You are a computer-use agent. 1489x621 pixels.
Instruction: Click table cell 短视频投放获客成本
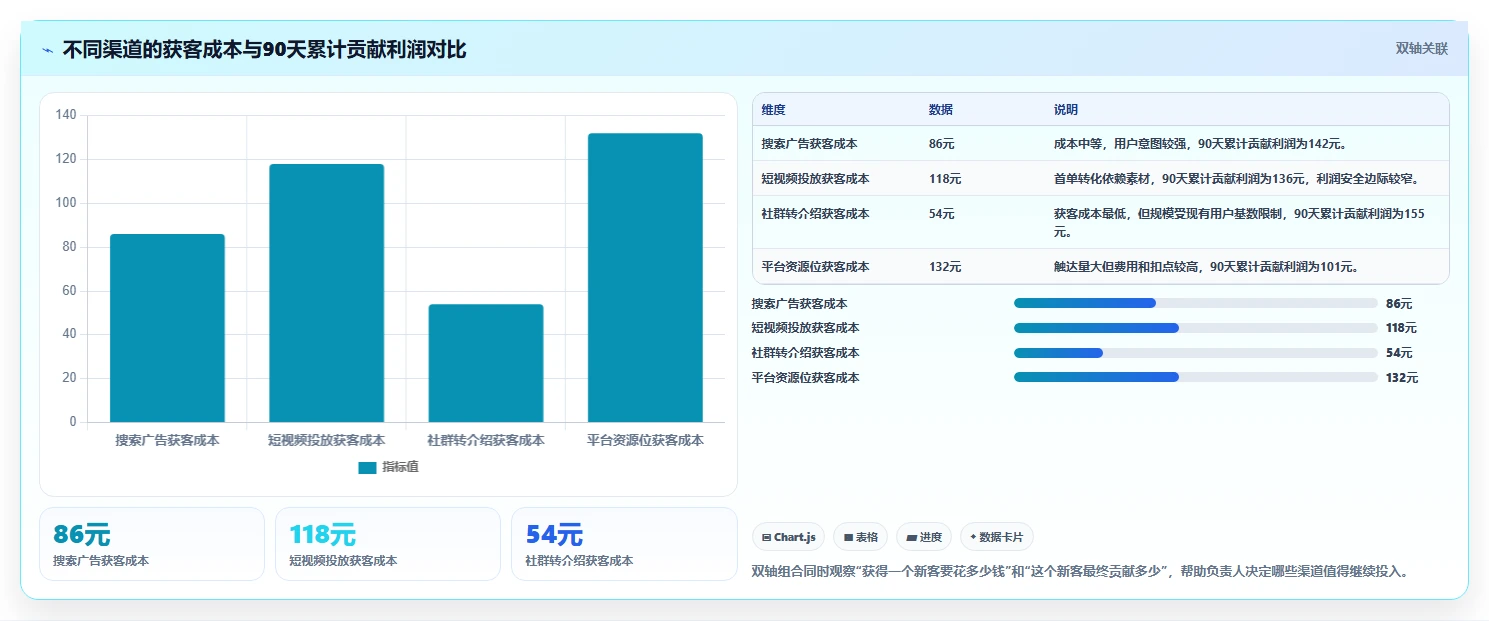coord(815,179)
